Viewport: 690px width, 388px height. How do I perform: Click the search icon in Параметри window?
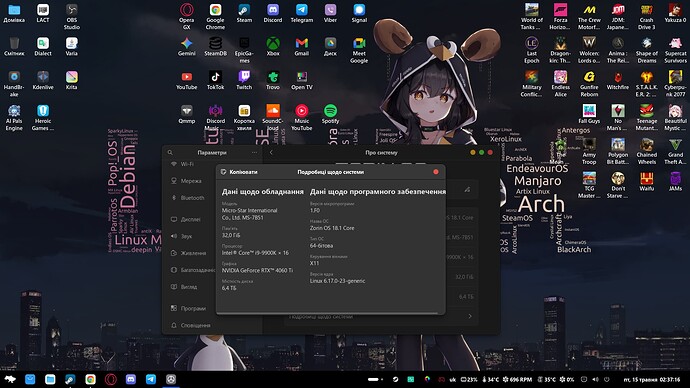pyautogui.click(x=170, y=153)
